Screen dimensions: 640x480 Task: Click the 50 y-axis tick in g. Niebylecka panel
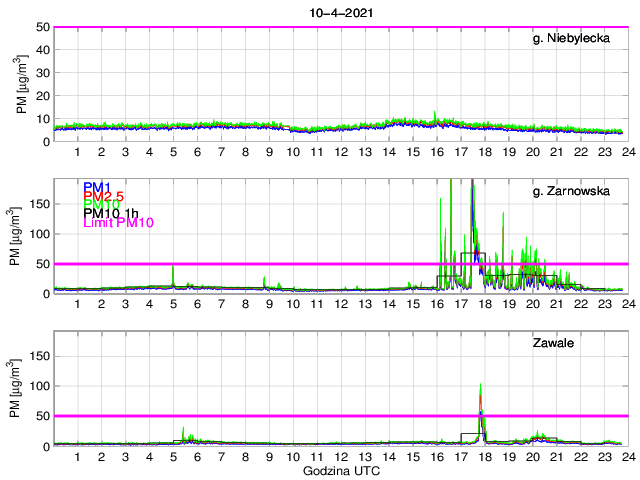point(42,27)
